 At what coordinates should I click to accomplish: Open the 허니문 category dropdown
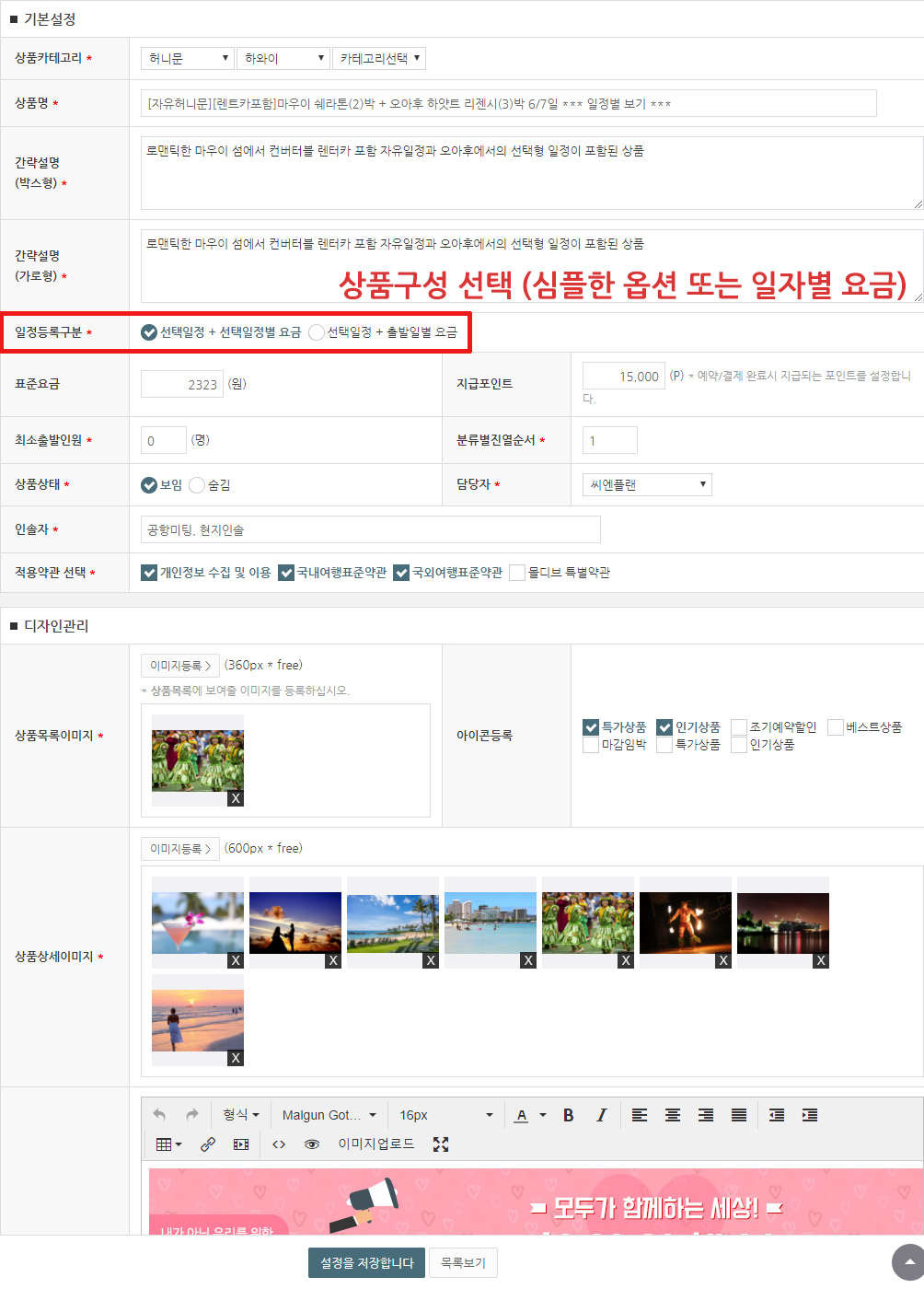pyautogui.click(x=188, y=58)
